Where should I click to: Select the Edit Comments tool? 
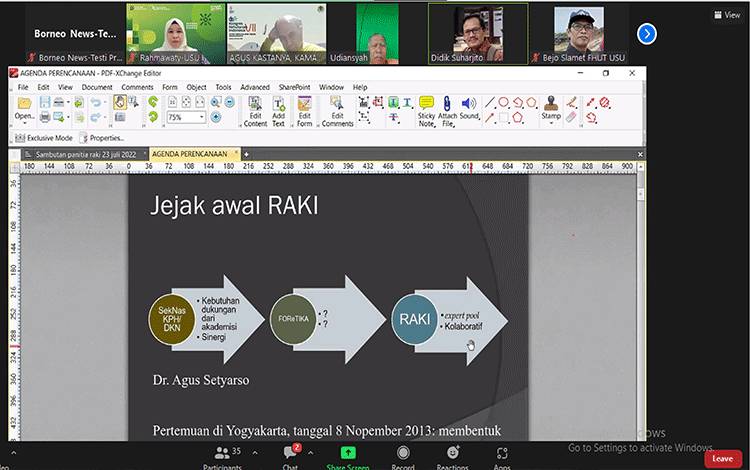tap(337, 111)
